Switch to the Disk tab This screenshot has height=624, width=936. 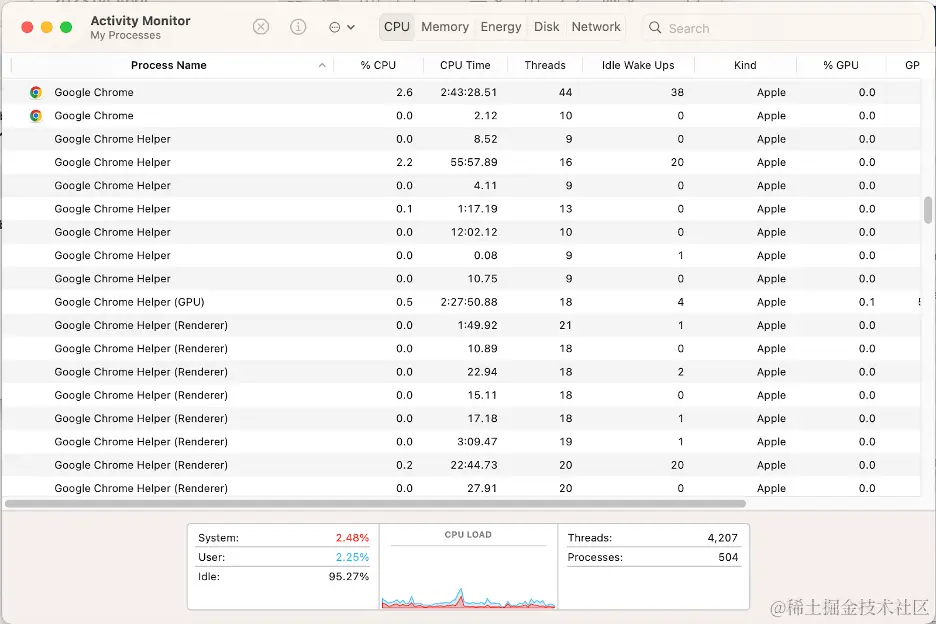pyautogui.click(x=546, y=27)
